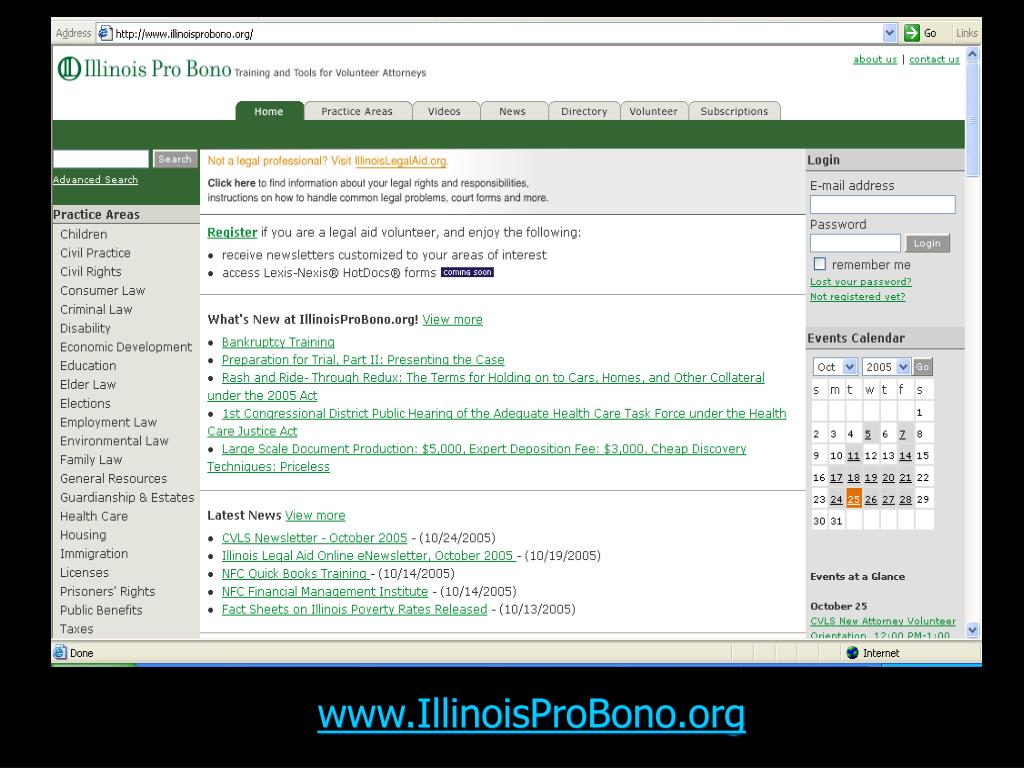Select day 28 in events calendar
This screenshot has width=1024, height=768.
coord(905,499)
